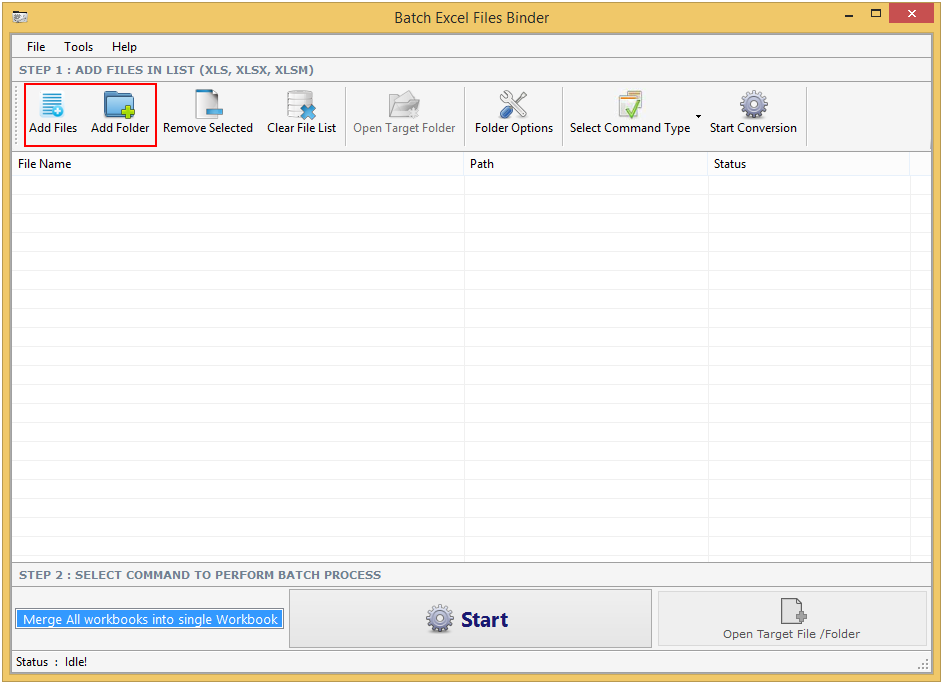Click the File Name column header
Image resolution: width=943 pixels, height=684 pixels.
pos(238,164)
